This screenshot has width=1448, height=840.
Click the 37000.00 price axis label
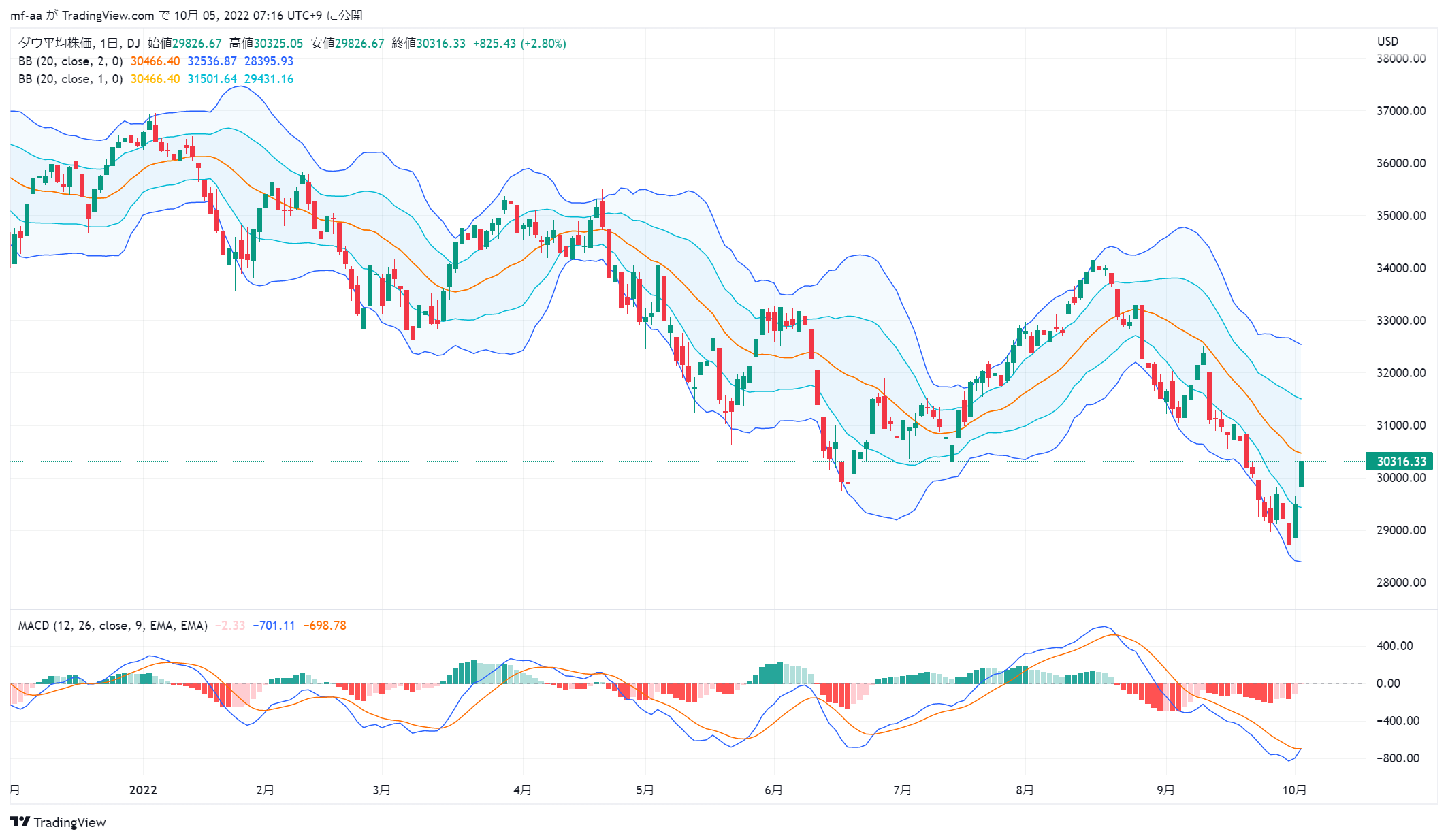pos(1401,111)
